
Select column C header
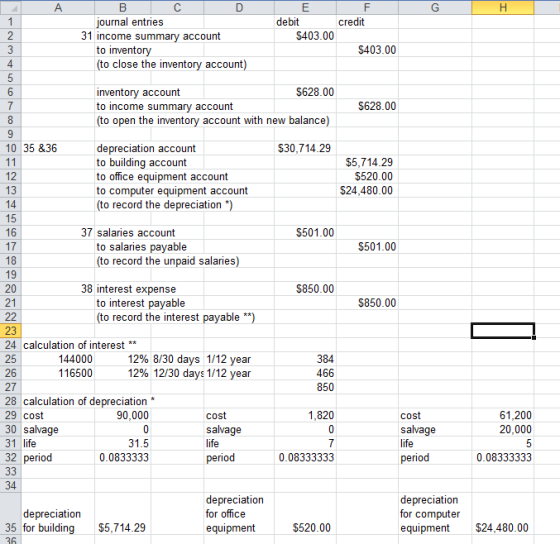point(177,7)
